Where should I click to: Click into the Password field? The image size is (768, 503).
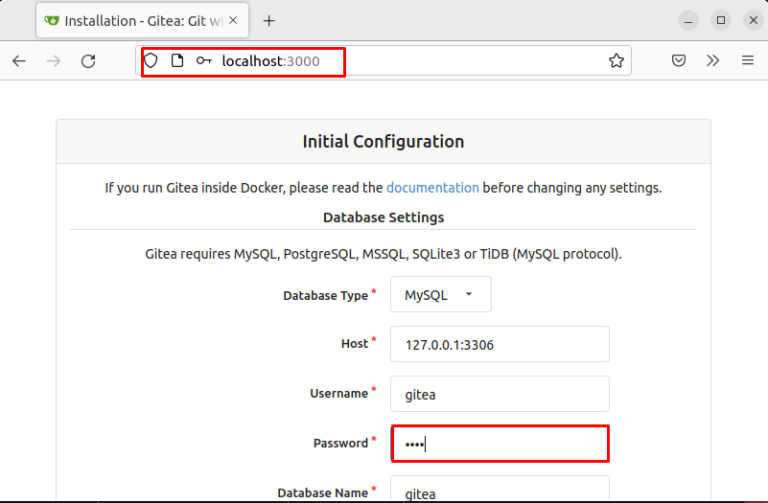coord(500,444)
